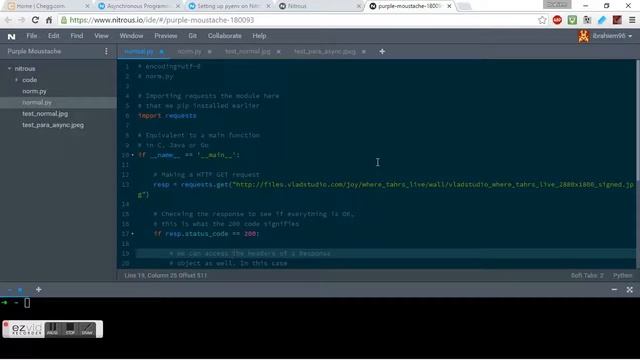Switch to the norm.py editor tab
640x360 pixels.
click(189, 52)
